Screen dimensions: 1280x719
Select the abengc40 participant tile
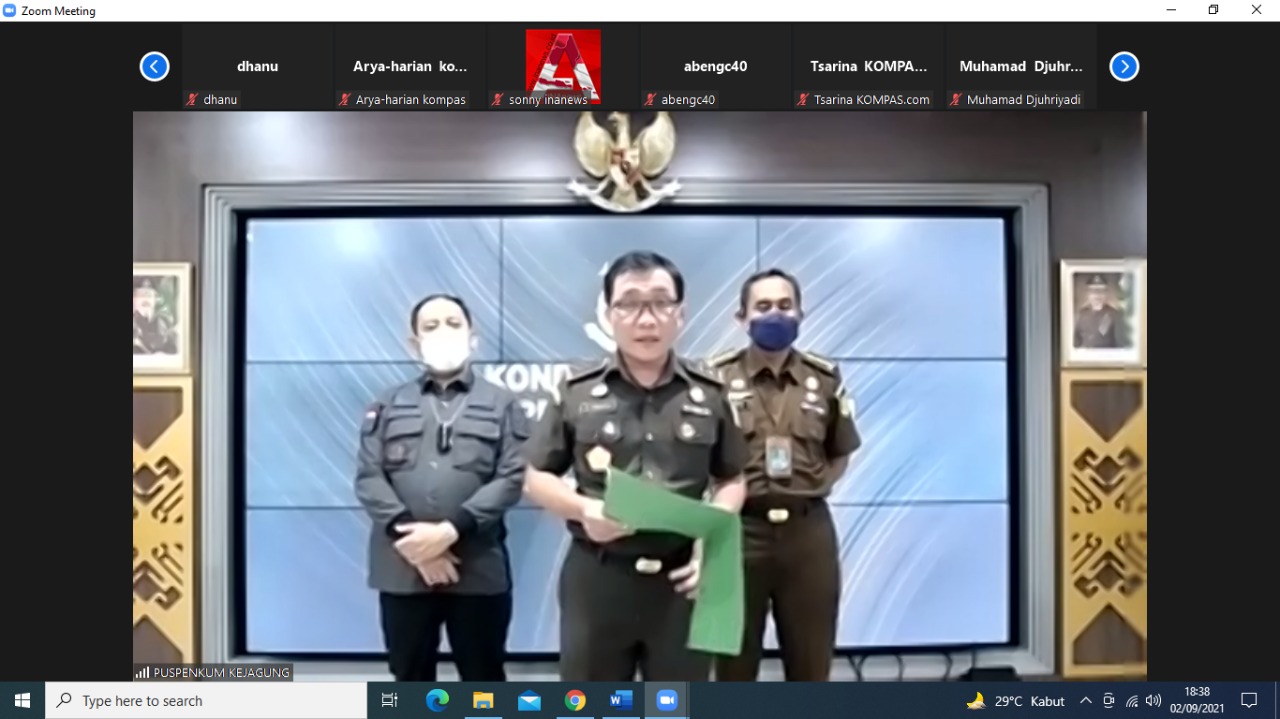pyautogui.click(x=715, y=66)
